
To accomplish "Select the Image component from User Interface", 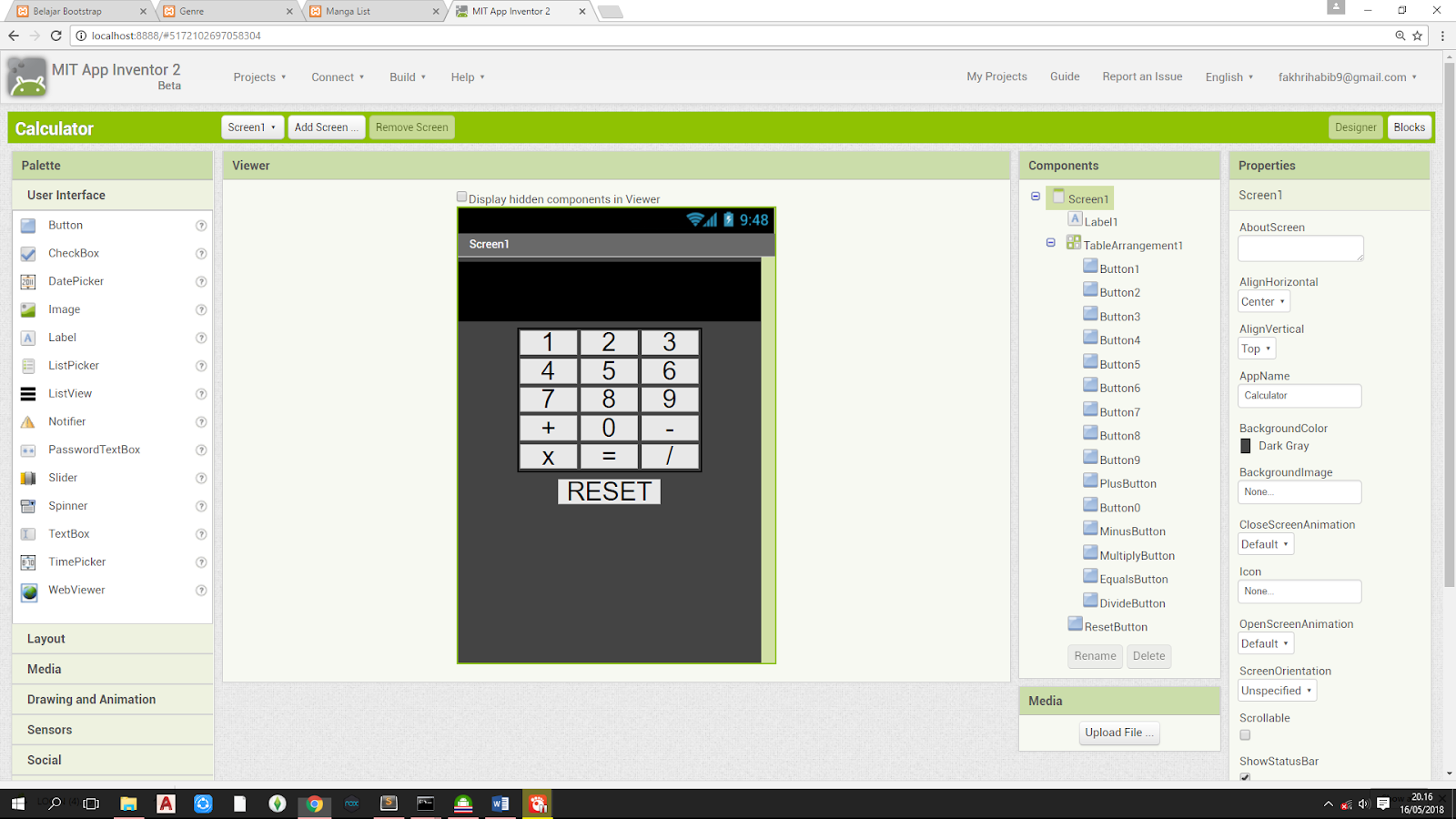I will click(28, 309).
